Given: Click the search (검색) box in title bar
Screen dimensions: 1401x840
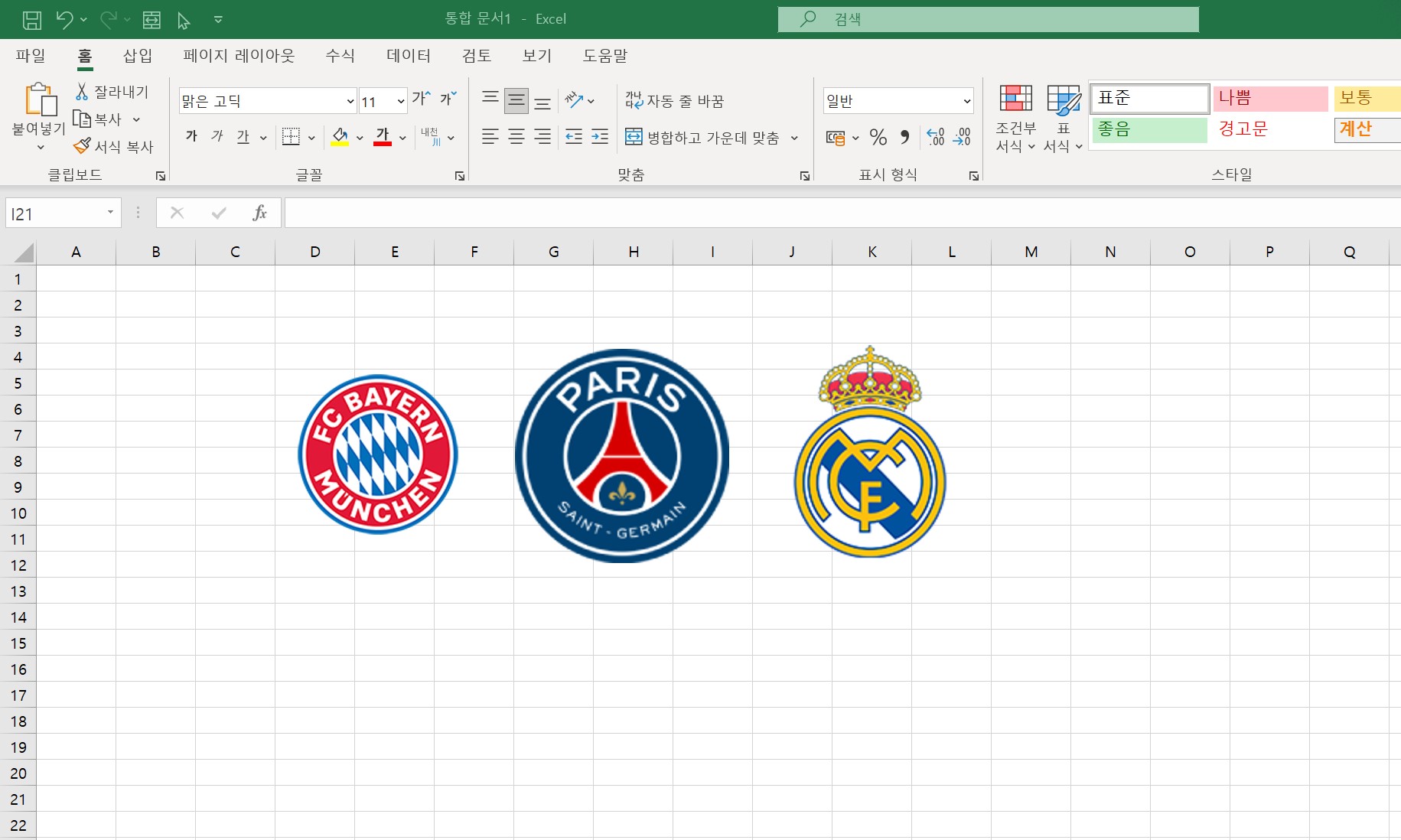Looking at the screenshot, I should click(x=989, y=19).
